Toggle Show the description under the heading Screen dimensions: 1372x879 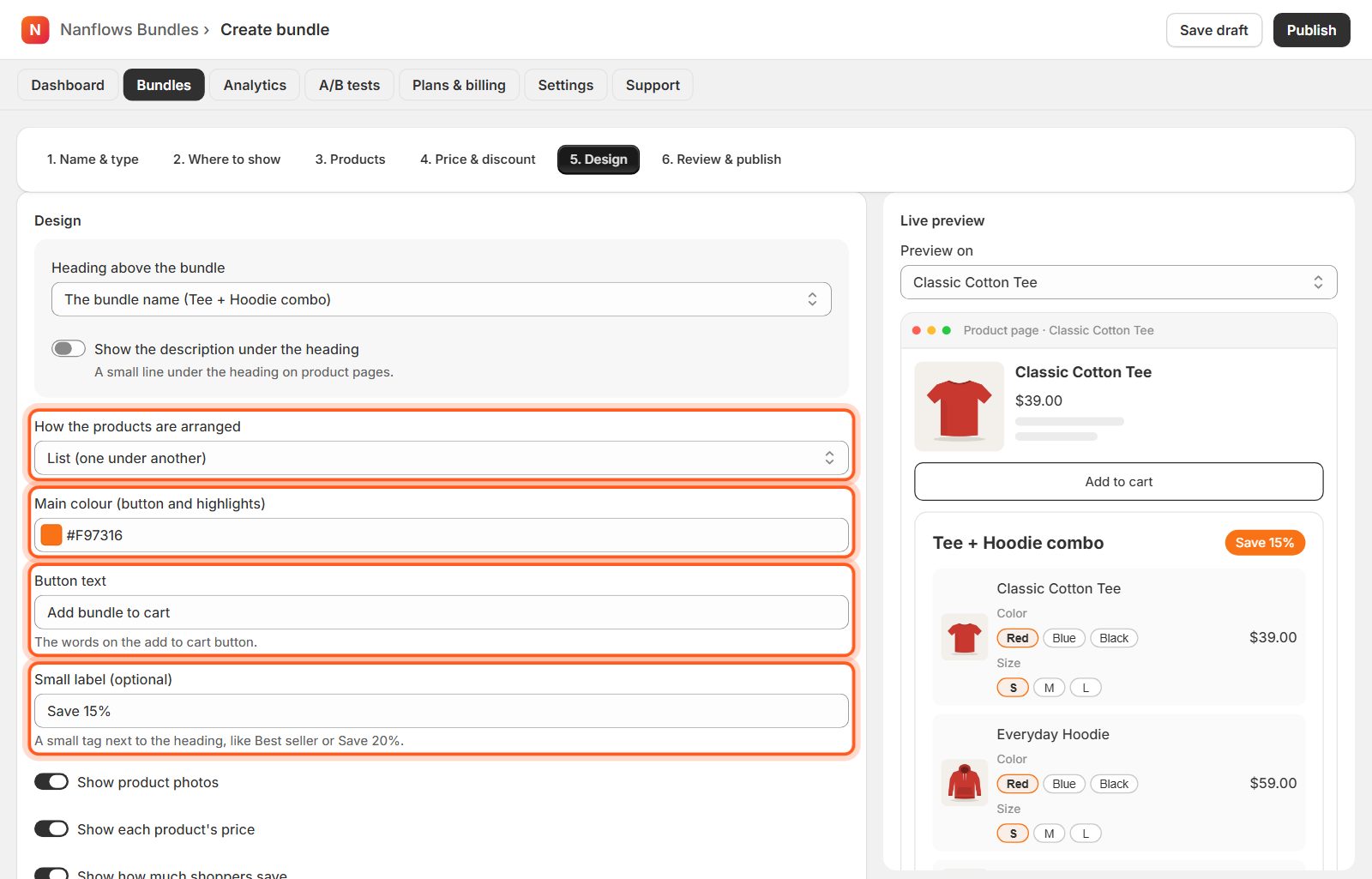[x=69, y=348]
